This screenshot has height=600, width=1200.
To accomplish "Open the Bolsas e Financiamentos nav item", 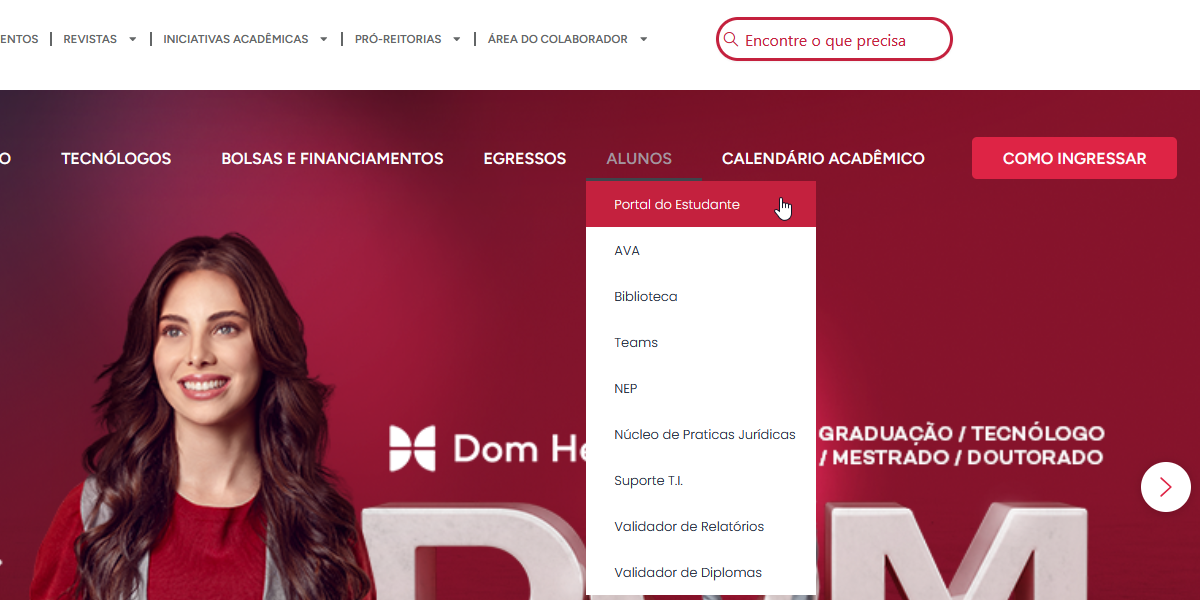I will (332, 158).
